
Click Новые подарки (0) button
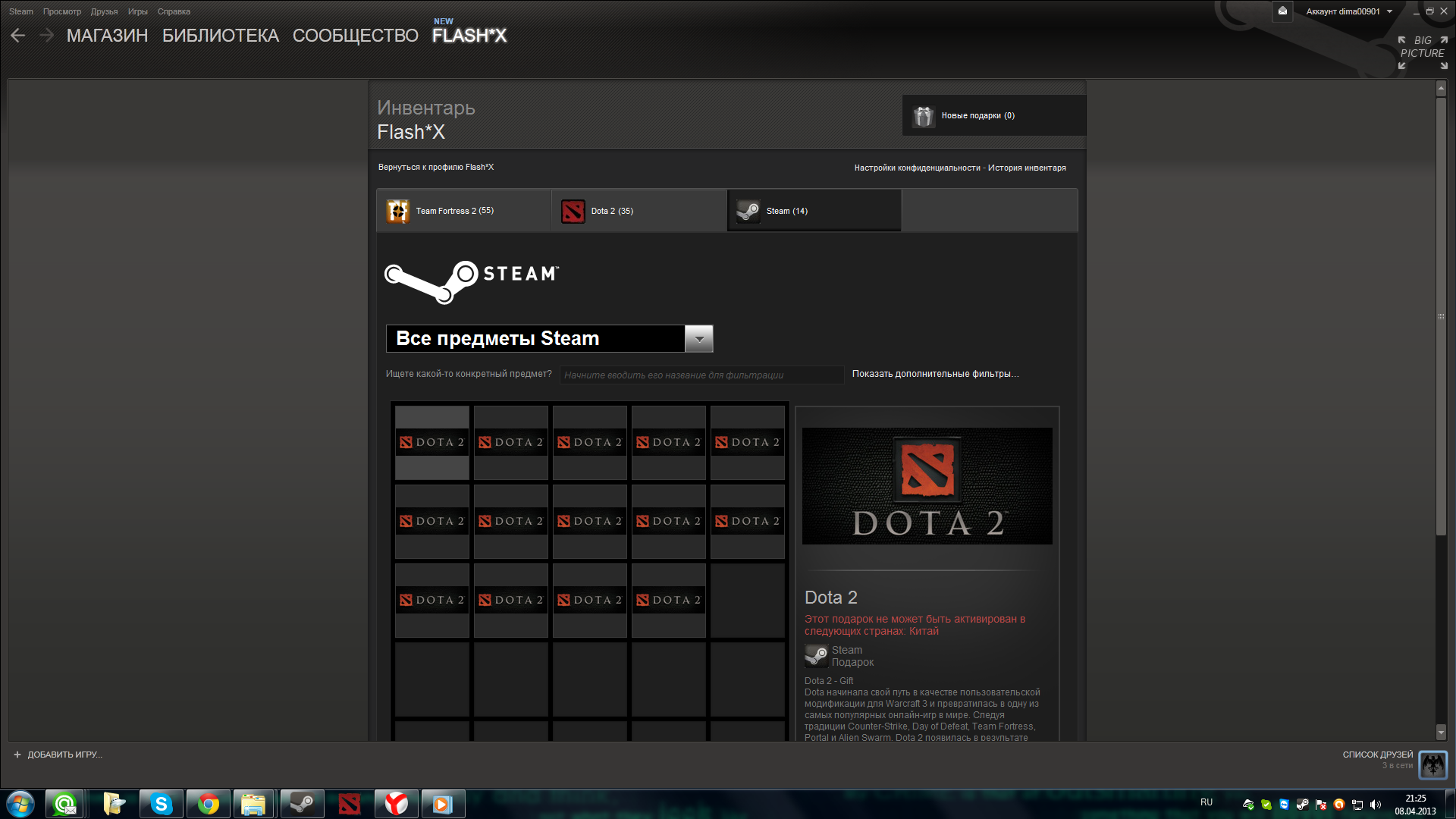click(994, 115)
